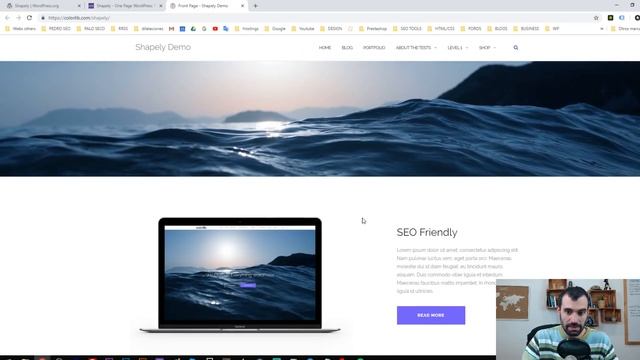
Task: Go to the HOME menu item
Action: point(325,48)
